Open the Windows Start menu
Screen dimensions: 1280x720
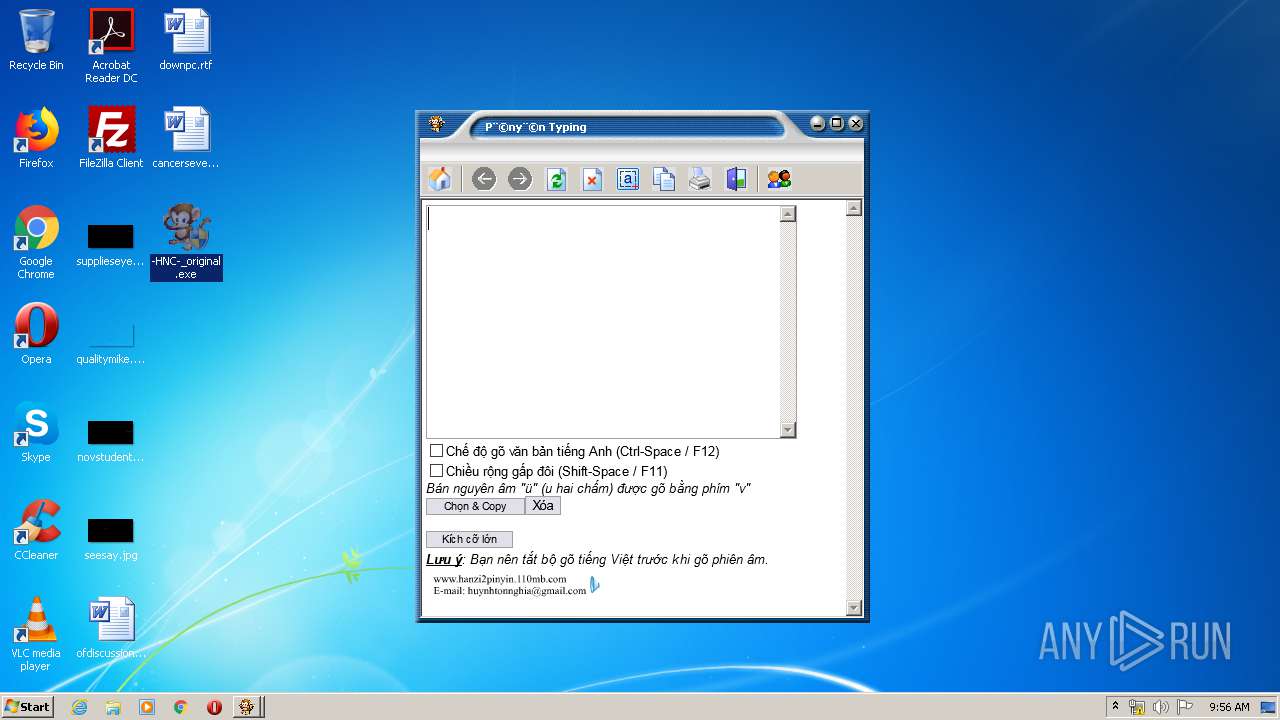(27, 707)
